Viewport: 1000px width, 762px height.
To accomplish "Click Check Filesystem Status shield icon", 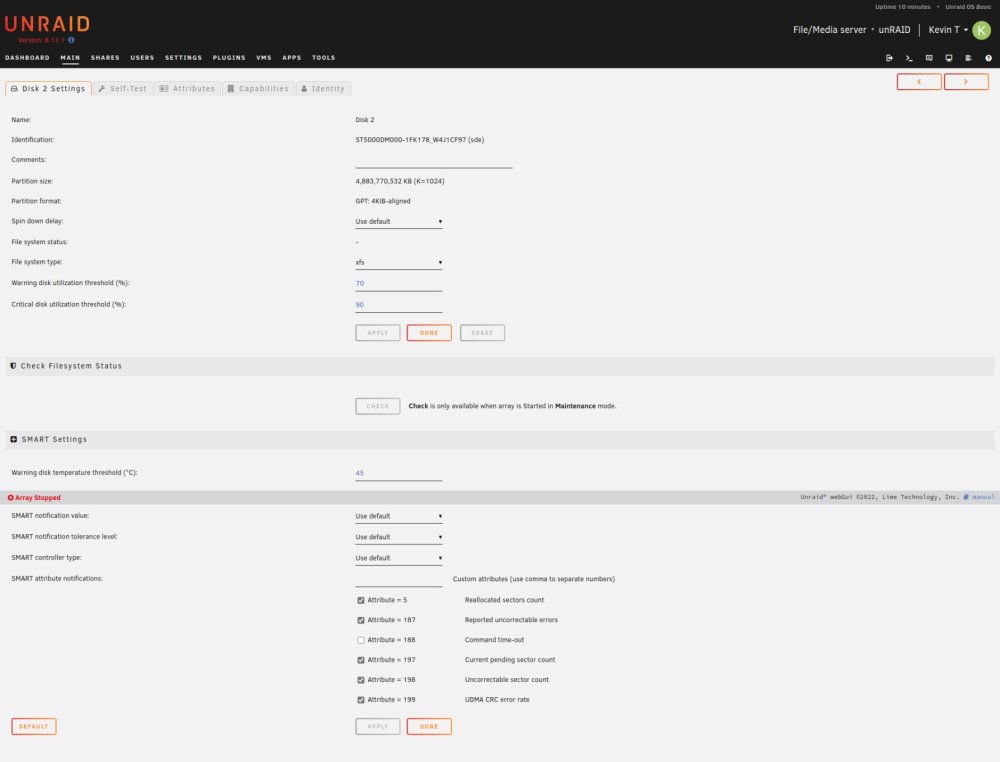I will (x=13, y=366).
